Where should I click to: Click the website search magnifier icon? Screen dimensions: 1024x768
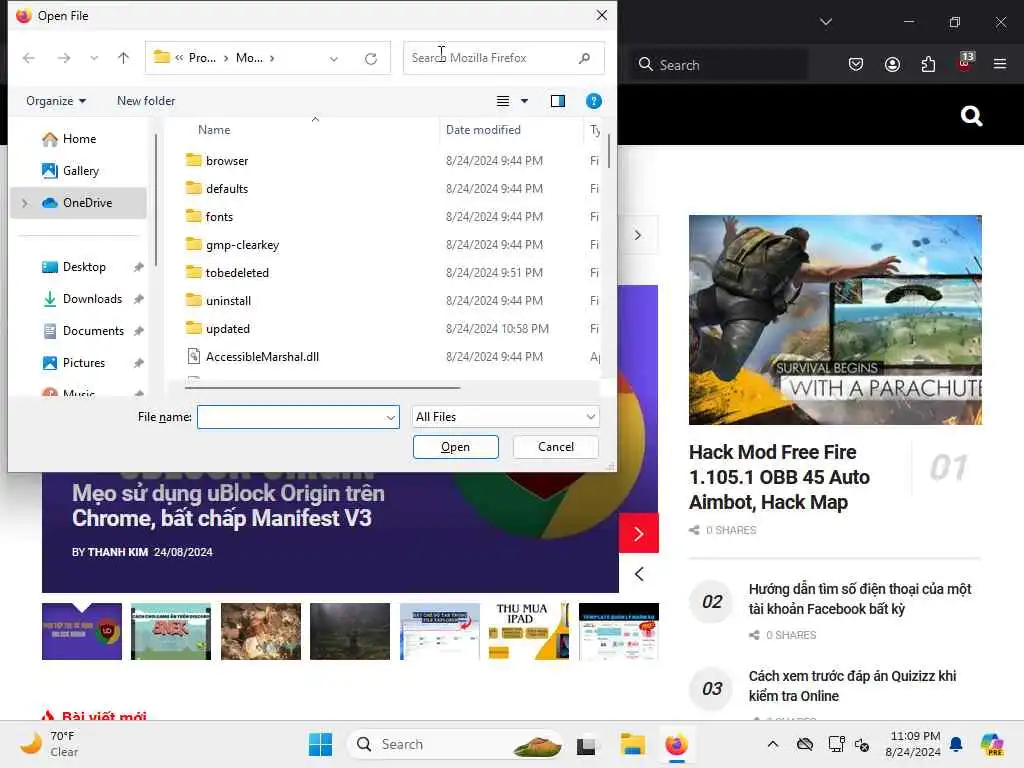tap(971, 116)
